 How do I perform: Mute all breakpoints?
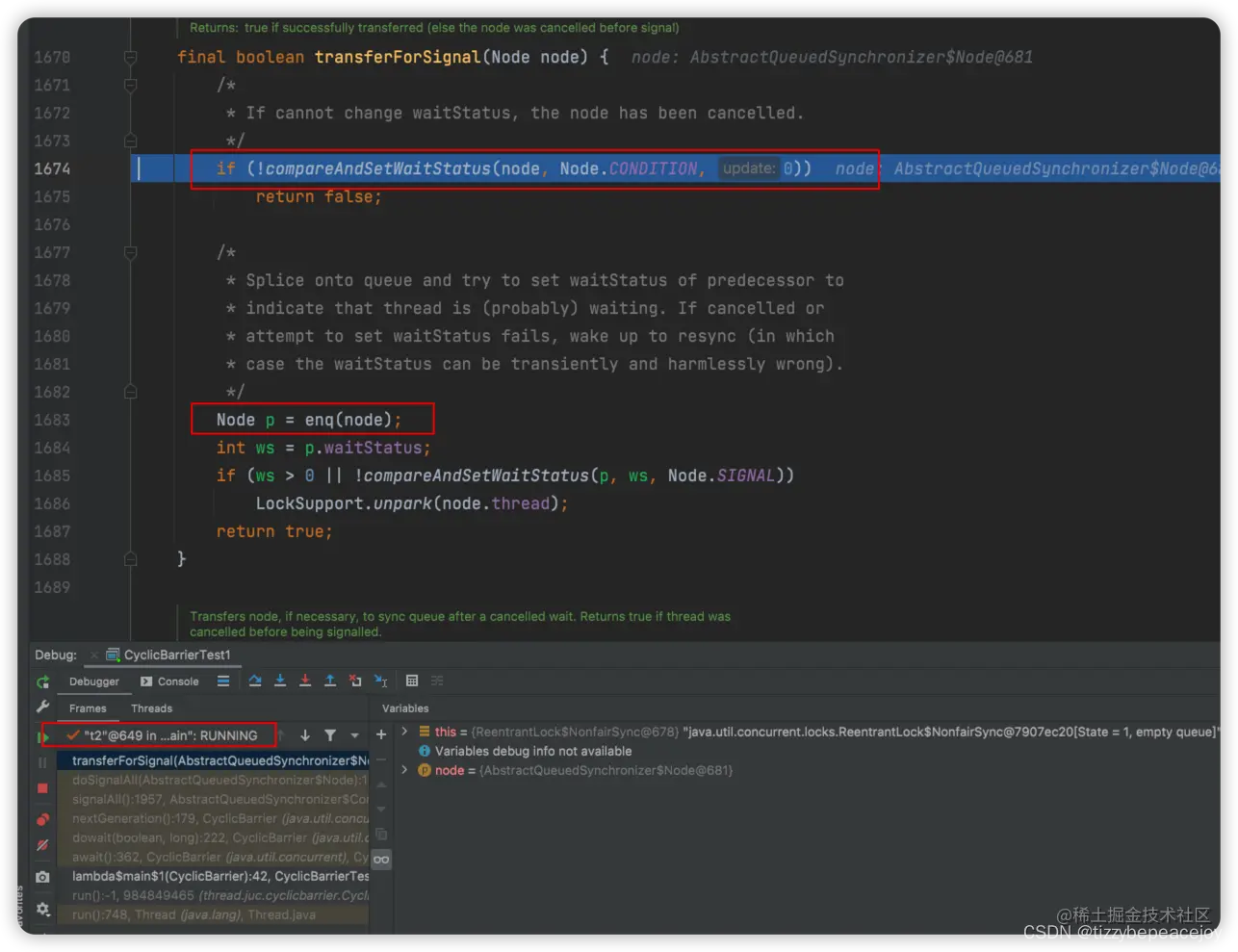click(x=42, y=845)
